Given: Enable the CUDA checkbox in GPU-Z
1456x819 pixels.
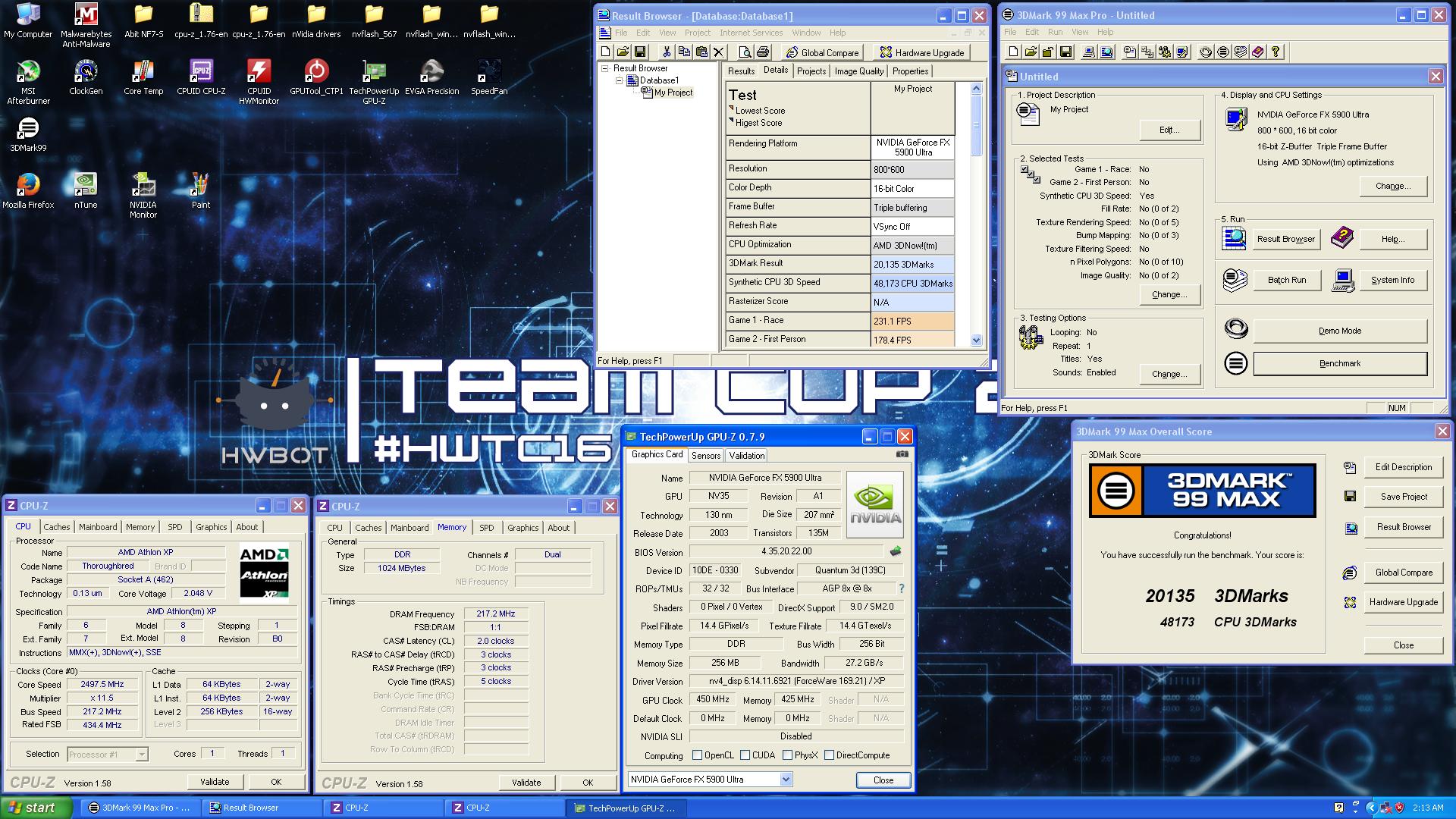Looking at the screenshot, I should (x=745, y=755).
